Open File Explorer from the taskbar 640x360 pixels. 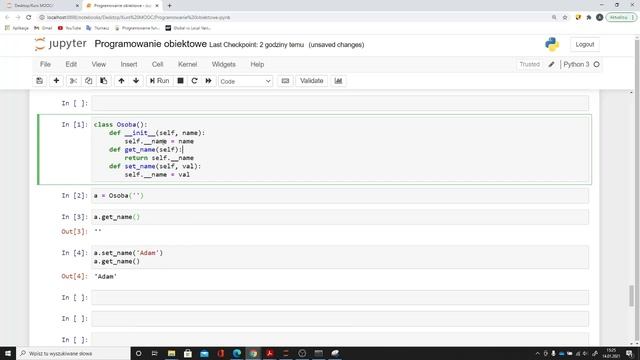(171, 353)
